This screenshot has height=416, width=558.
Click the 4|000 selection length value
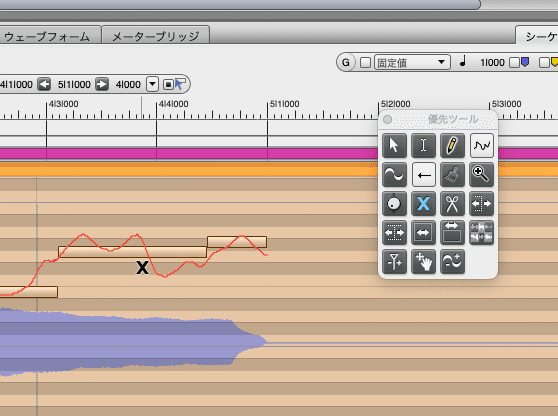click(x=128, y=85)
